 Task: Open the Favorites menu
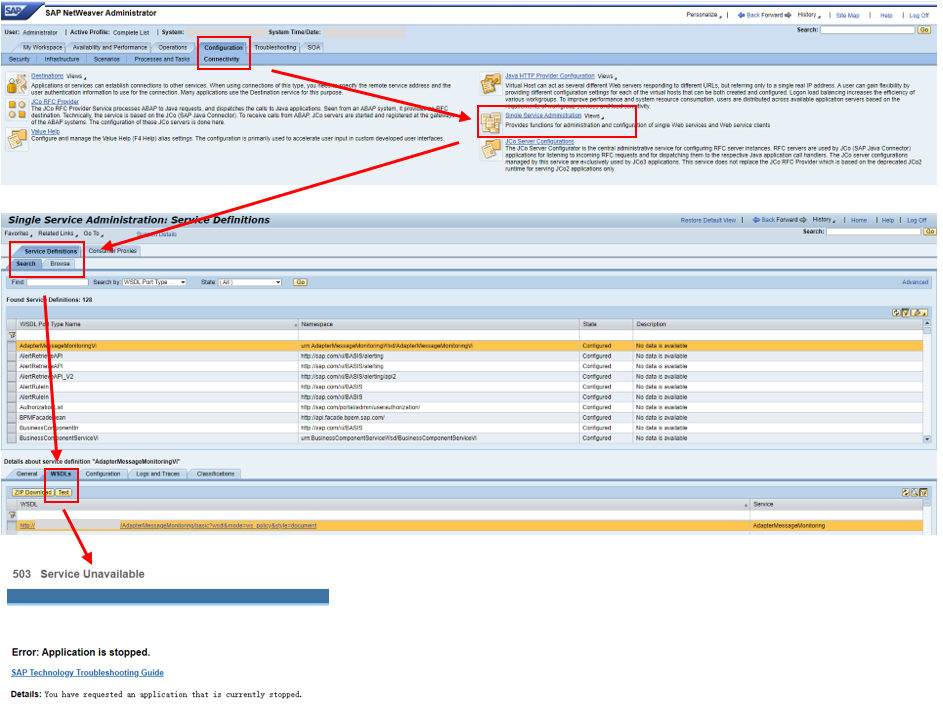click(18, 233)
